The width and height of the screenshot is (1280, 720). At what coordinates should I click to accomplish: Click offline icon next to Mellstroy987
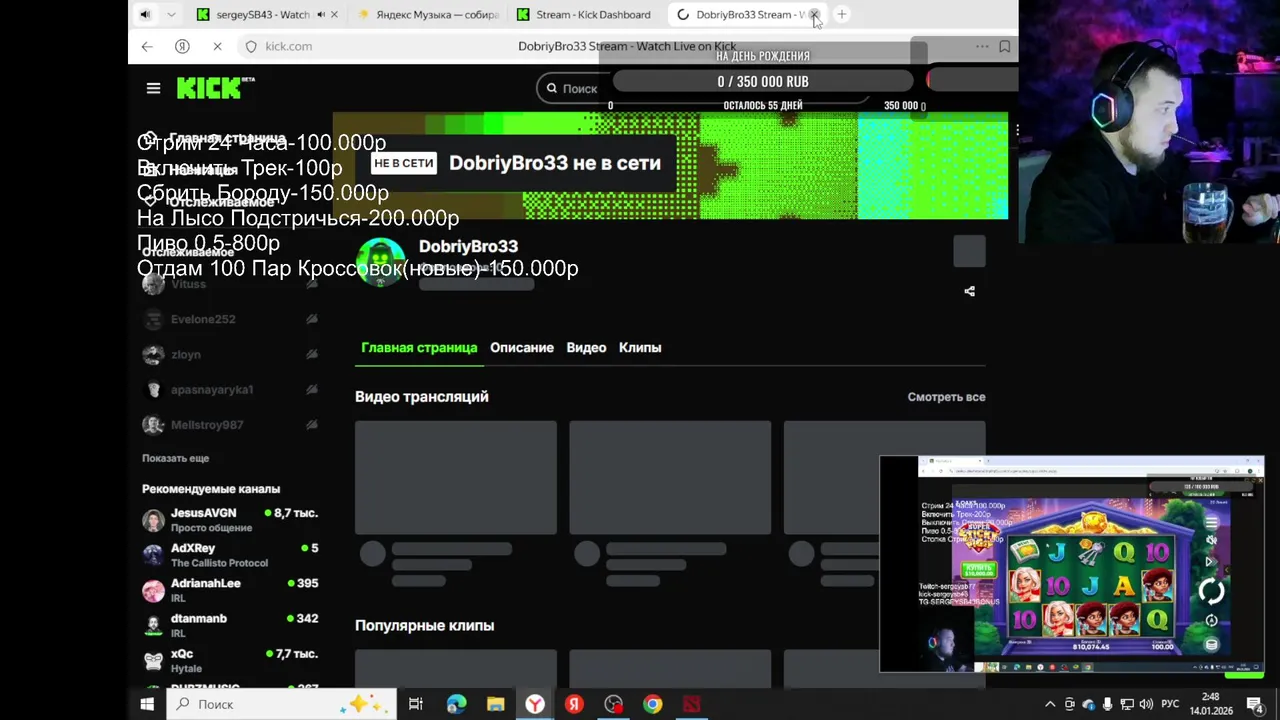tap(312, 424)
